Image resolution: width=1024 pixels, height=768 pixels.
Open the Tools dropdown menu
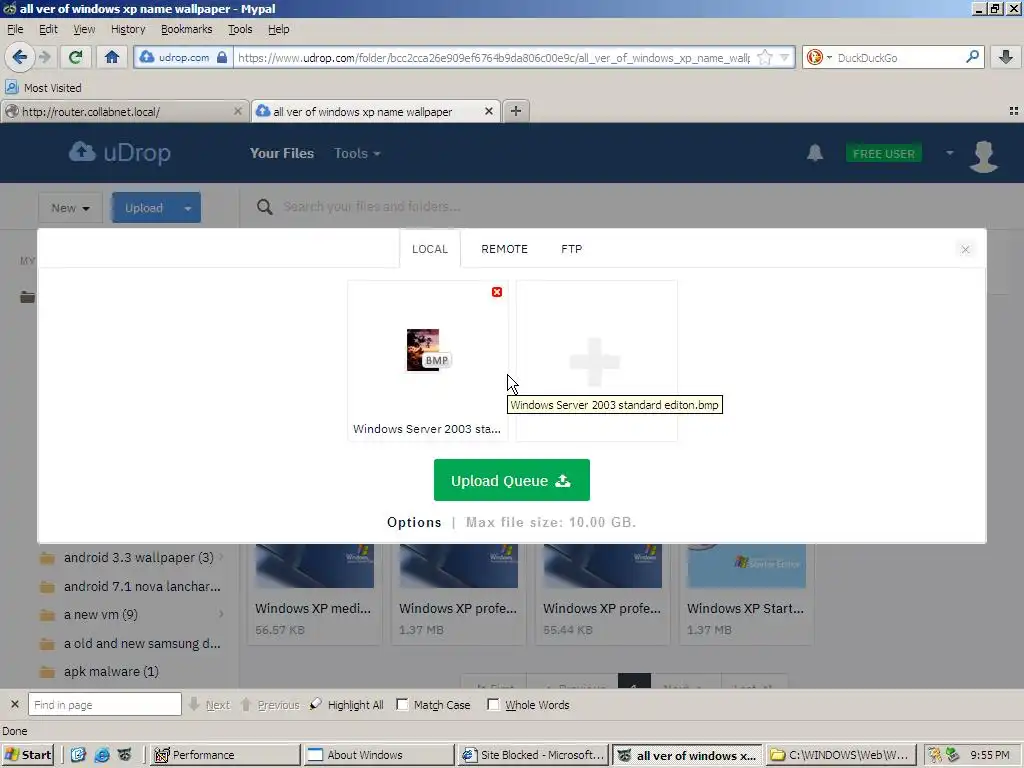[x=357, y=153]
